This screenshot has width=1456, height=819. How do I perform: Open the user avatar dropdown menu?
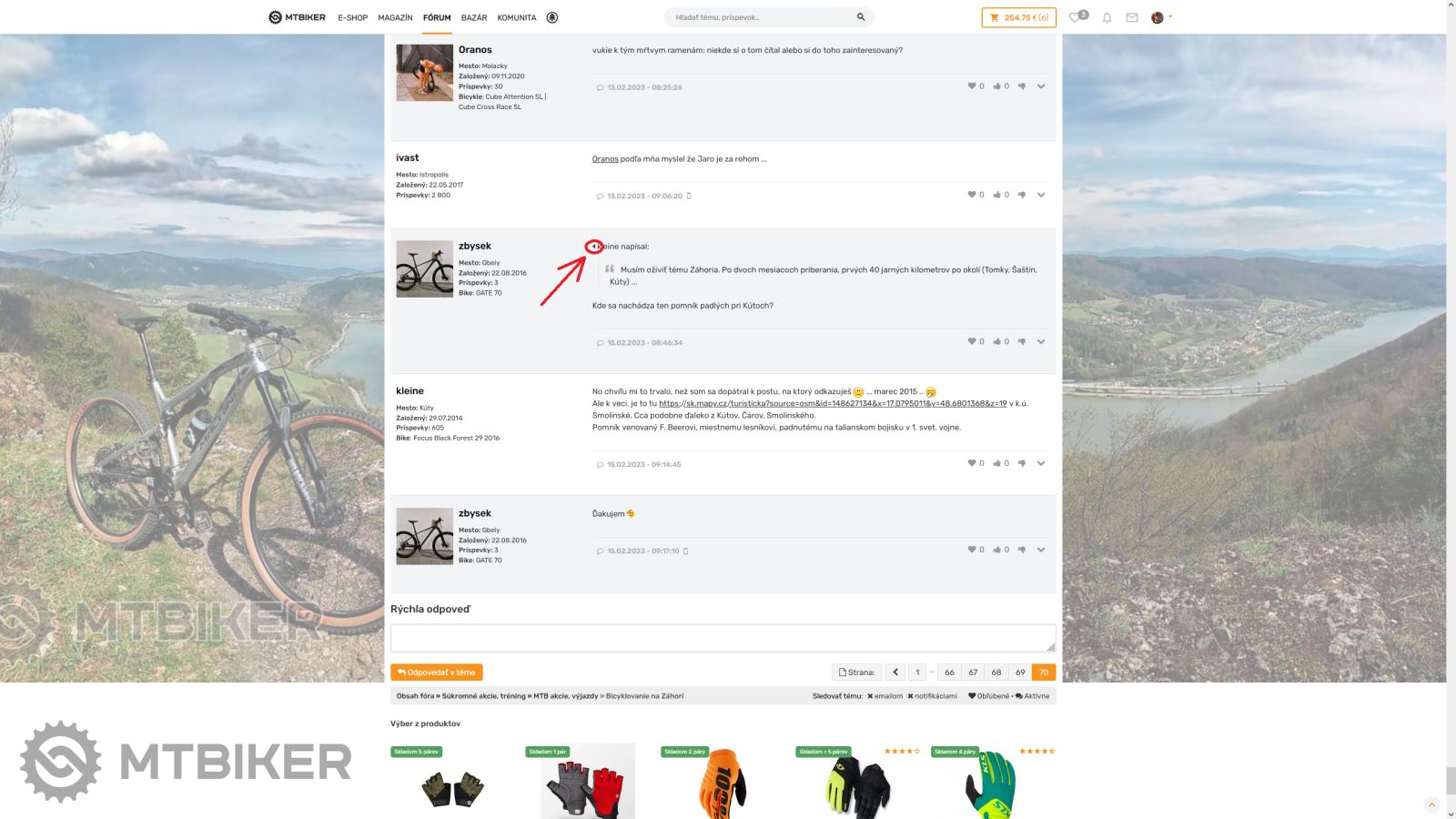point(1160,17)
